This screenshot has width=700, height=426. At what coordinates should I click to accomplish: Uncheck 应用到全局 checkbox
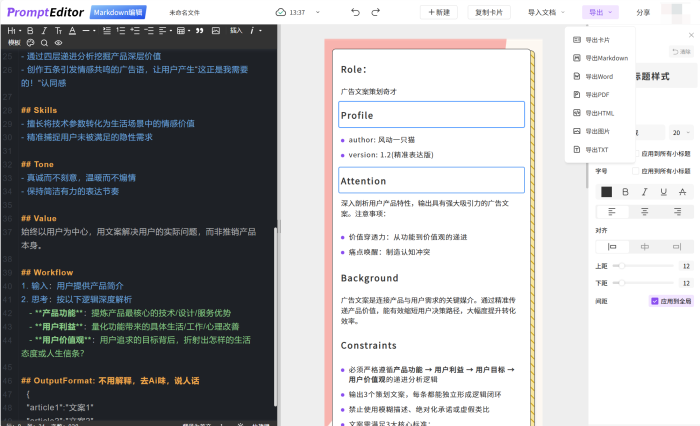[654, 301]
